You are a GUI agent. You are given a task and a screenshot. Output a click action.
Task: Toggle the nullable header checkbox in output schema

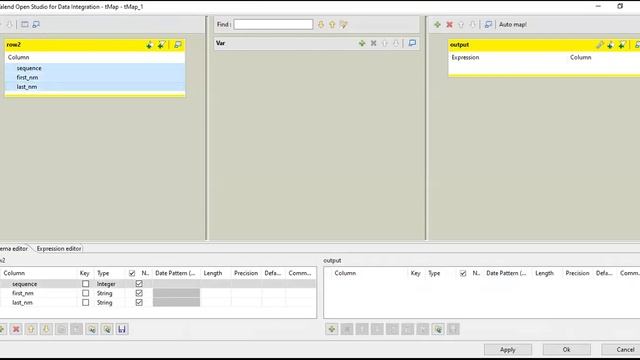pyautogui.click(x=463, y=273)
